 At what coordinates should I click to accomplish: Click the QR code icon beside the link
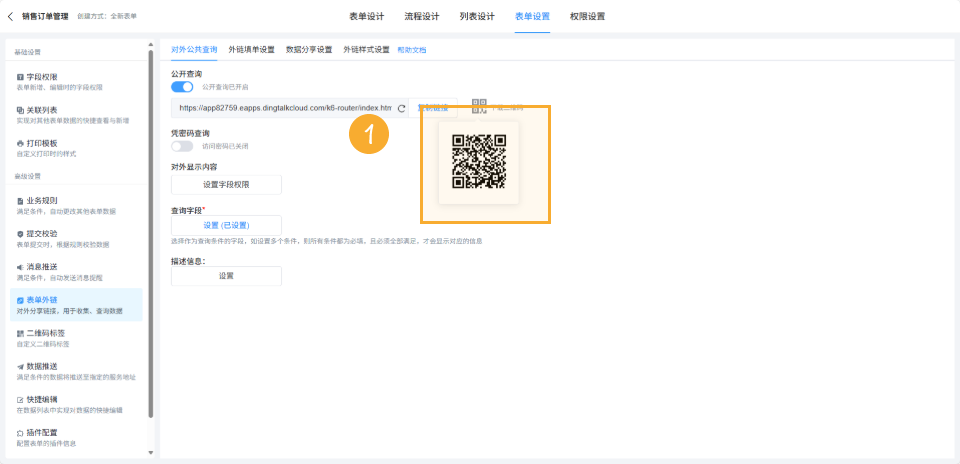(x=479, y=105)
